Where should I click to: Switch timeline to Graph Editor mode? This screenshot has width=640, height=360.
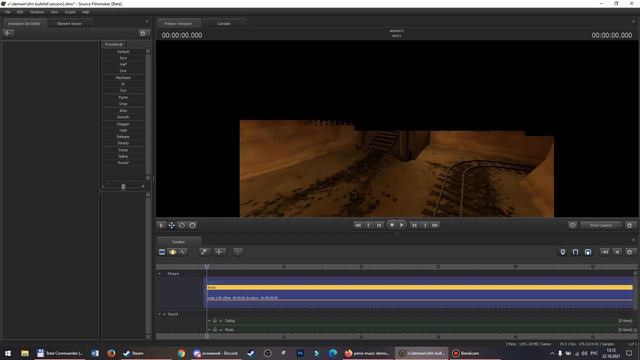pos(182,252)
